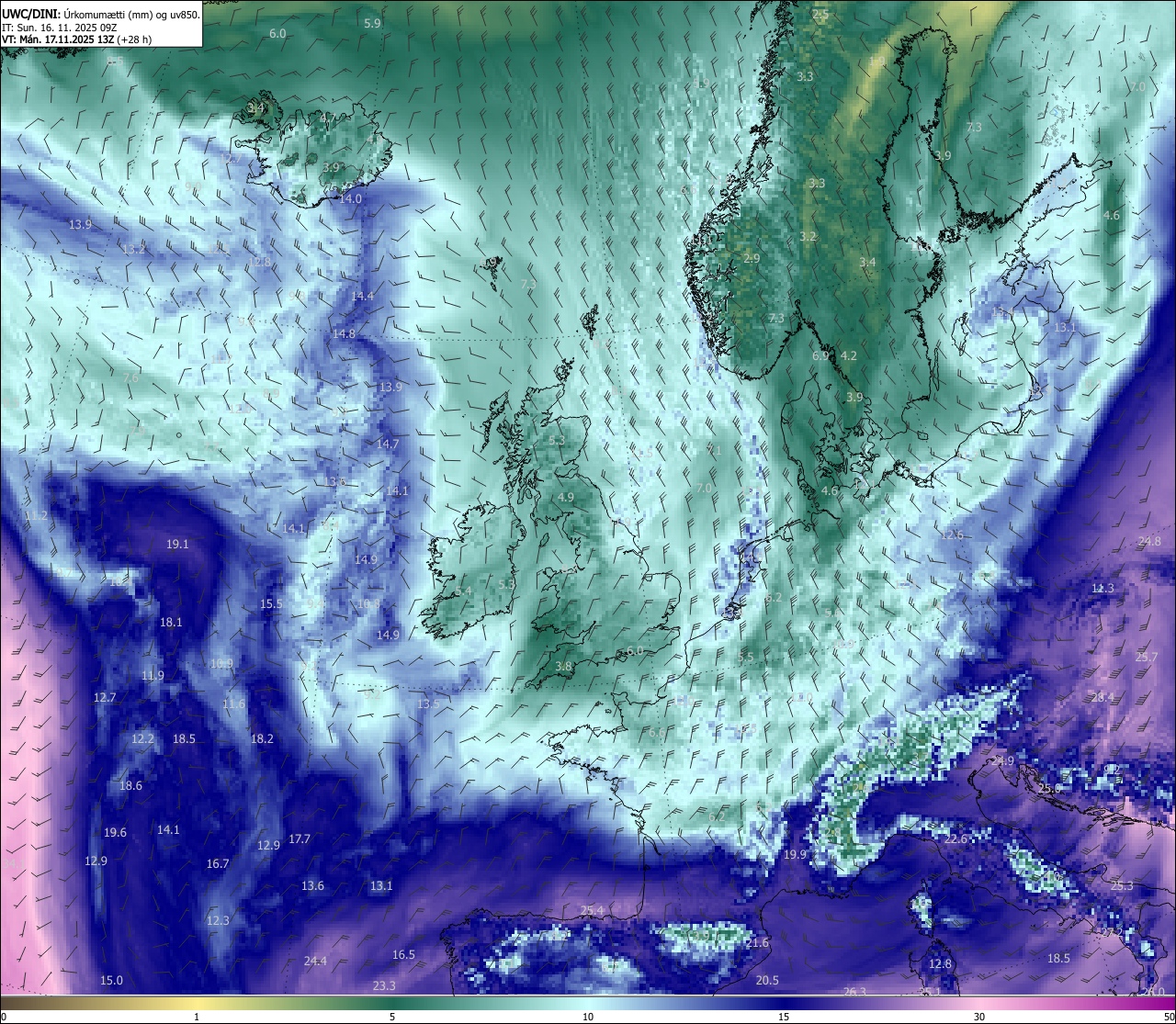Click the 22.6 value over Italy
This screenshot has width=1176, height=1024.
coord(956,838)
